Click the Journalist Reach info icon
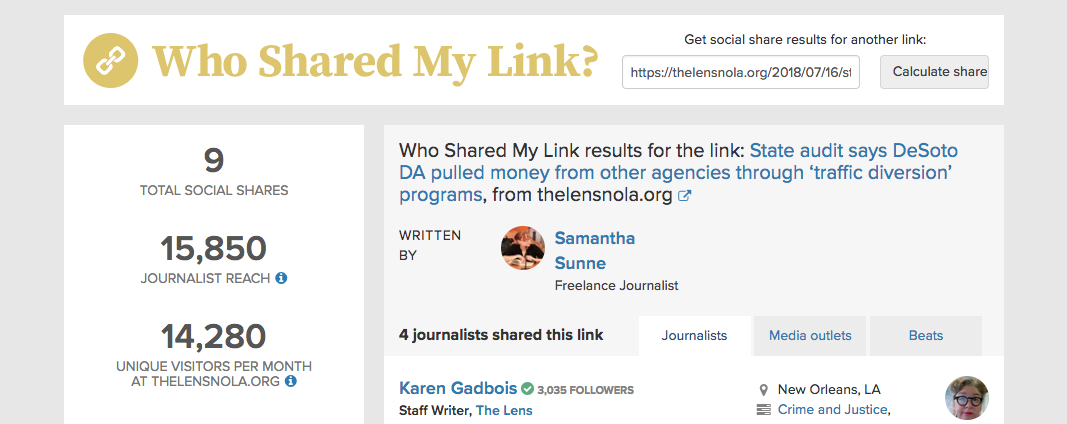1067x424 pixels. (x=281, y=278)
